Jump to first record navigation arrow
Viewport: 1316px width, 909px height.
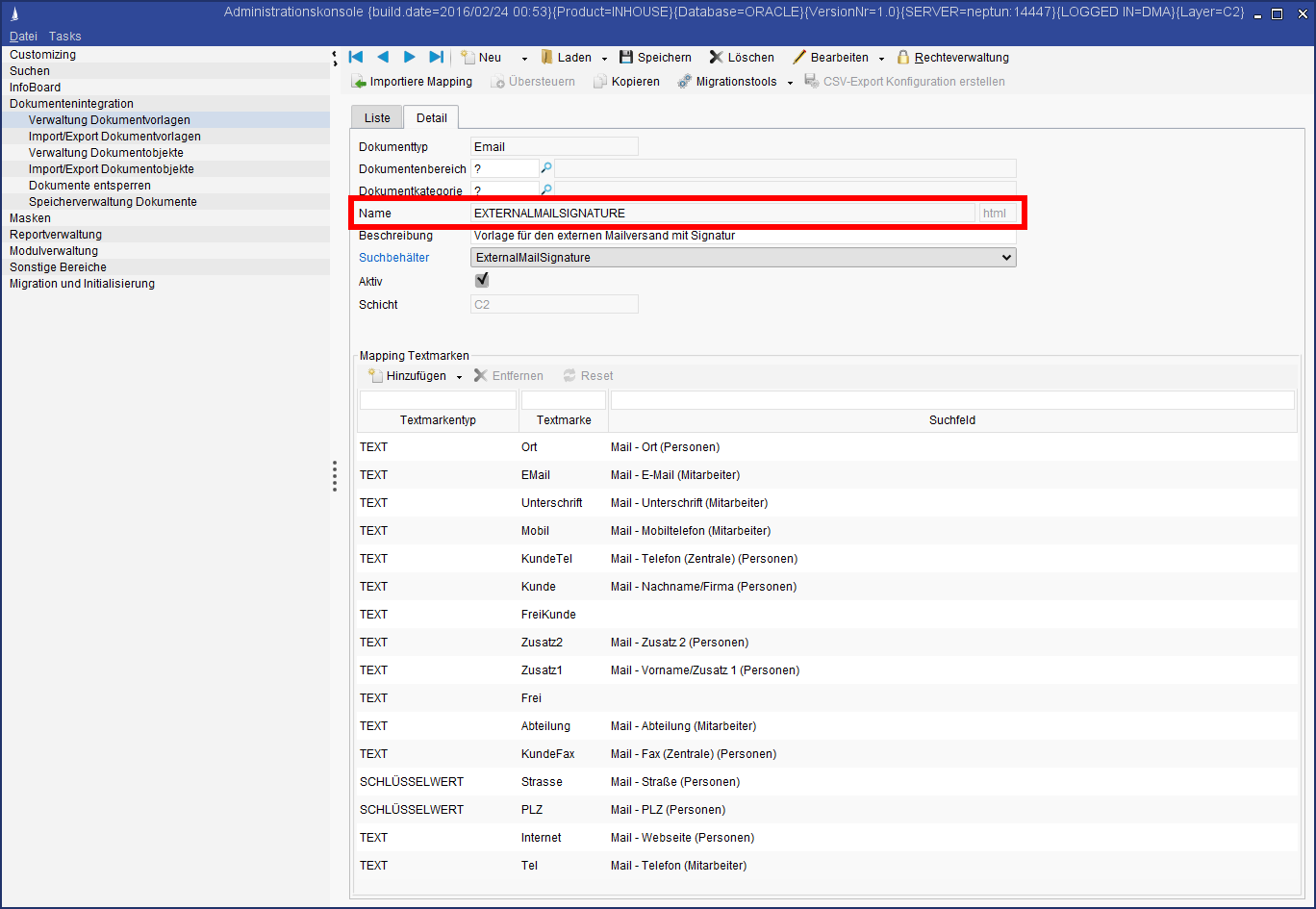[356, 57]
